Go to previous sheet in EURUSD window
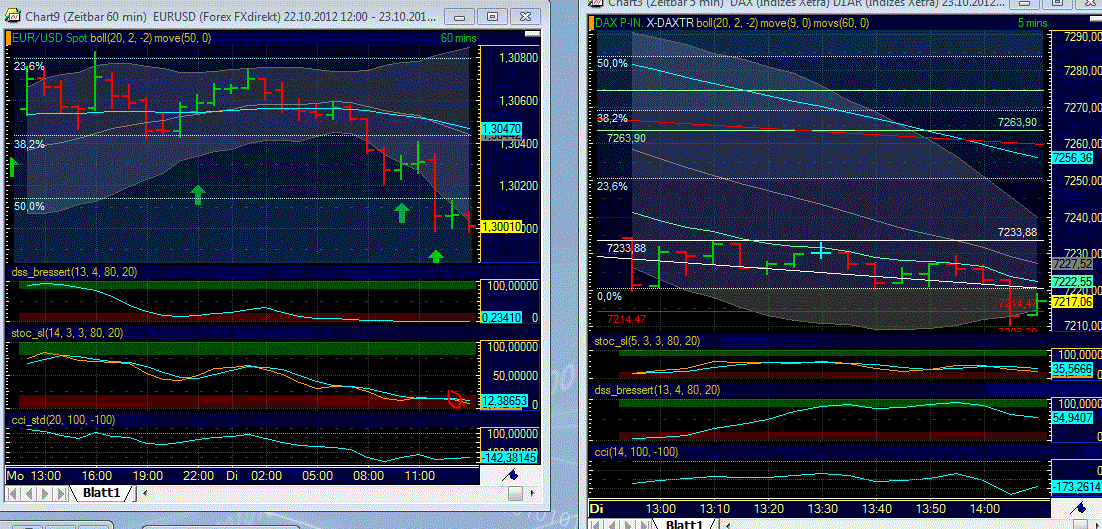 (30, 493)
